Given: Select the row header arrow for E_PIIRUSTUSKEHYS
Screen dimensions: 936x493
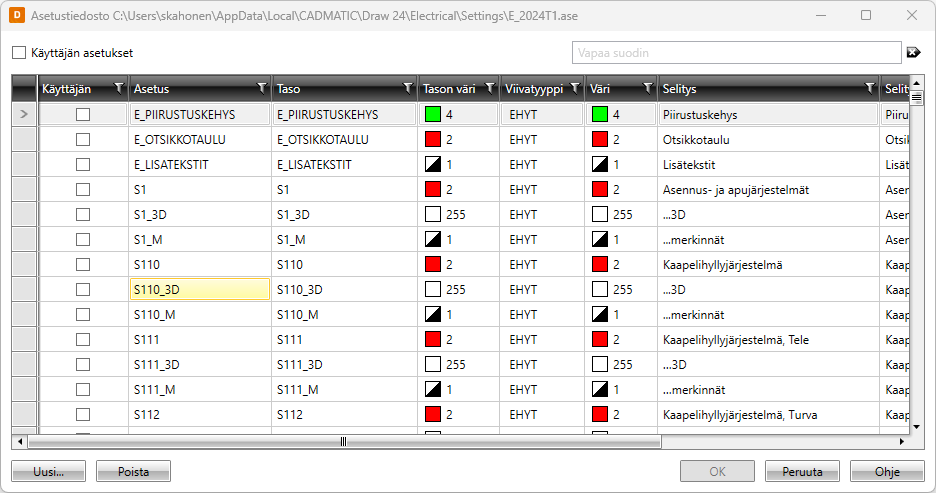Looking at the screenshot, I should [x=24, y=115].
